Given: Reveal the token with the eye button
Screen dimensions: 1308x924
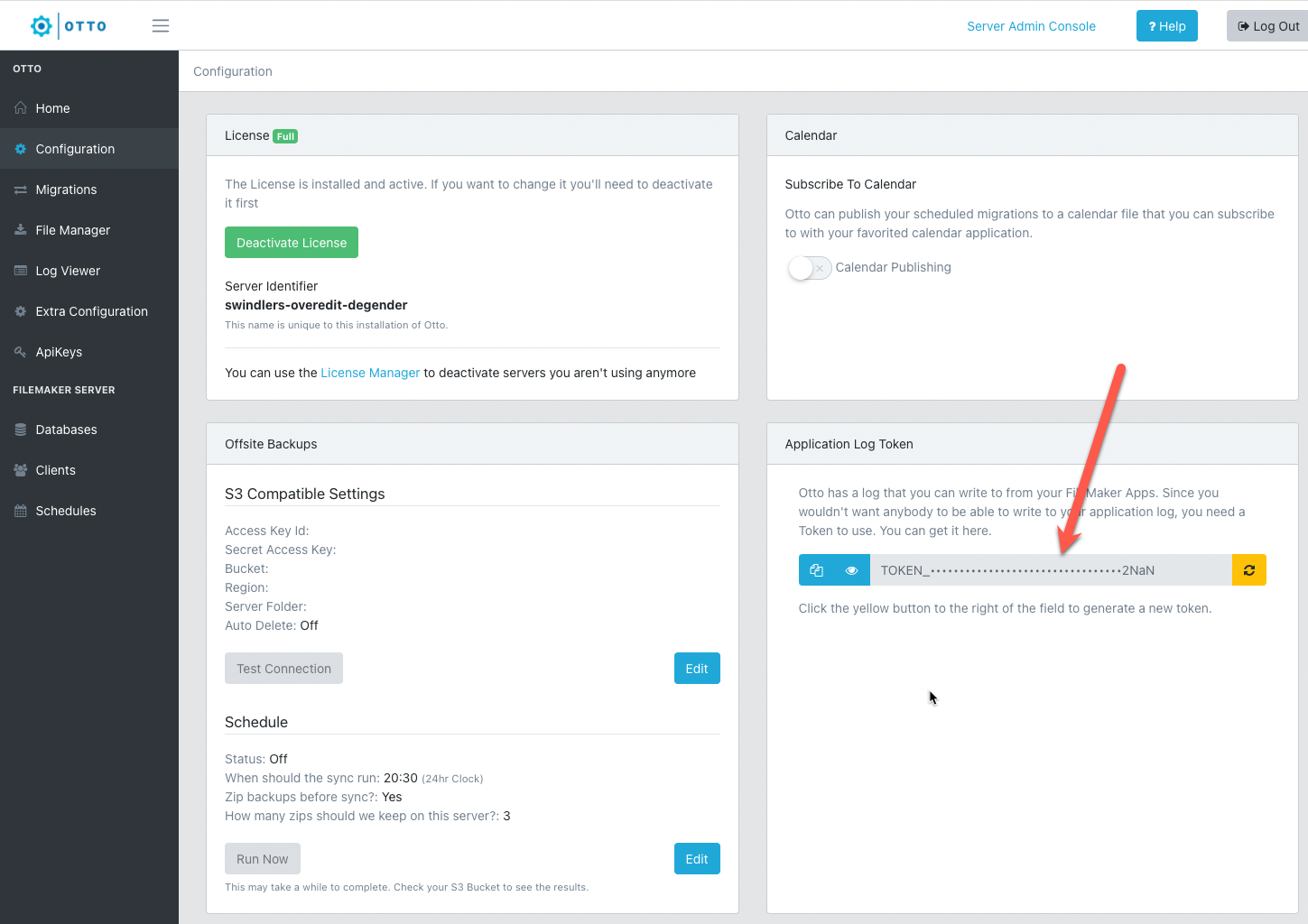Looking at the screenshot, I should (x=851, y=570).
